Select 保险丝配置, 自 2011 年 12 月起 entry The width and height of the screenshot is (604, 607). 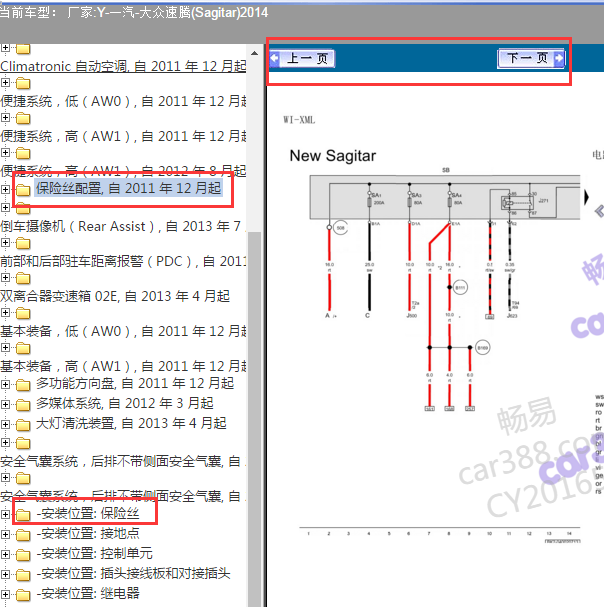(x=128, y=188)
